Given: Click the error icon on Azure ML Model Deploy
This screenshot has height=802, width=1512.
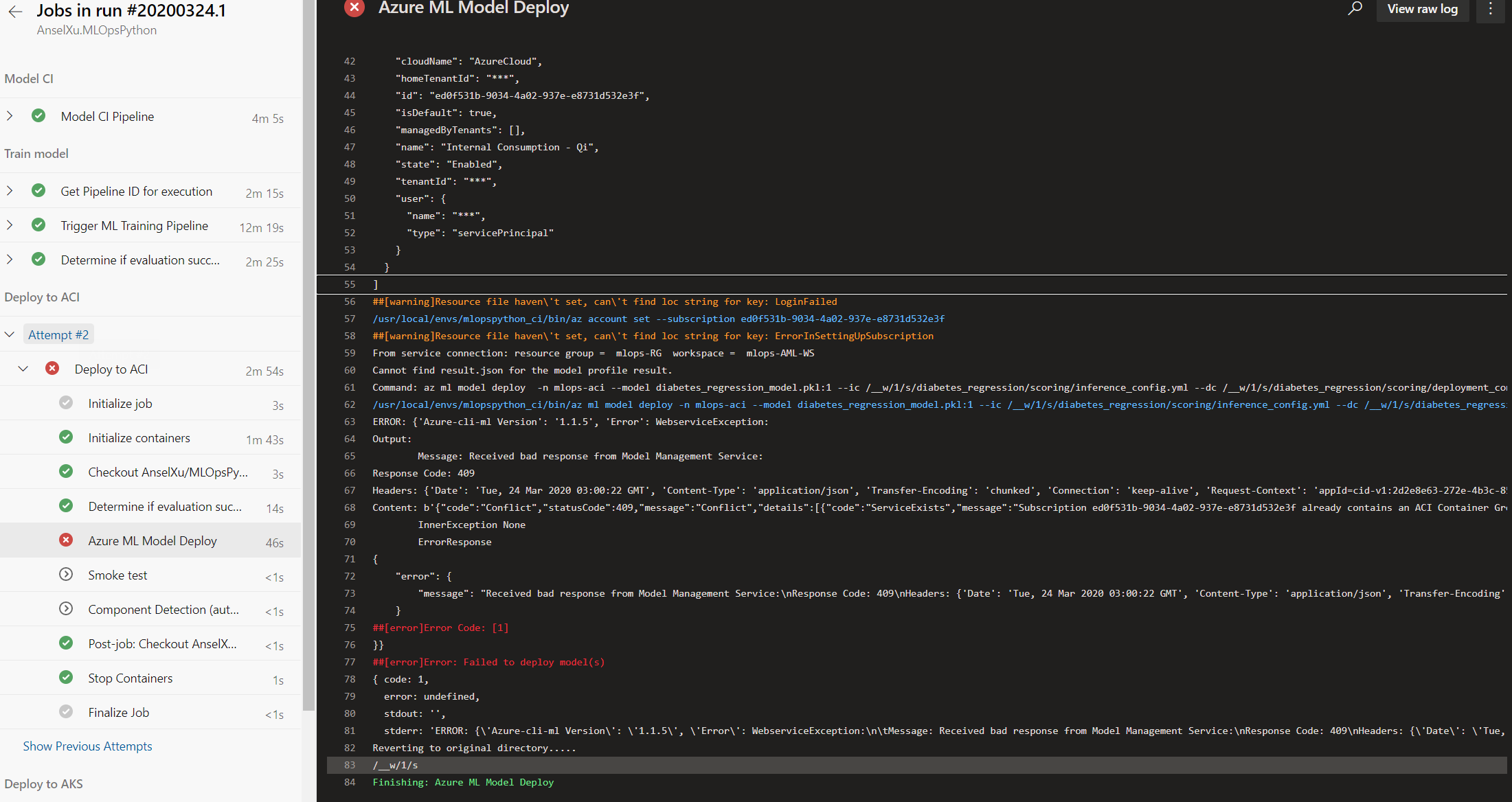Looking at the screenshot, I should (x=66, y=540).
